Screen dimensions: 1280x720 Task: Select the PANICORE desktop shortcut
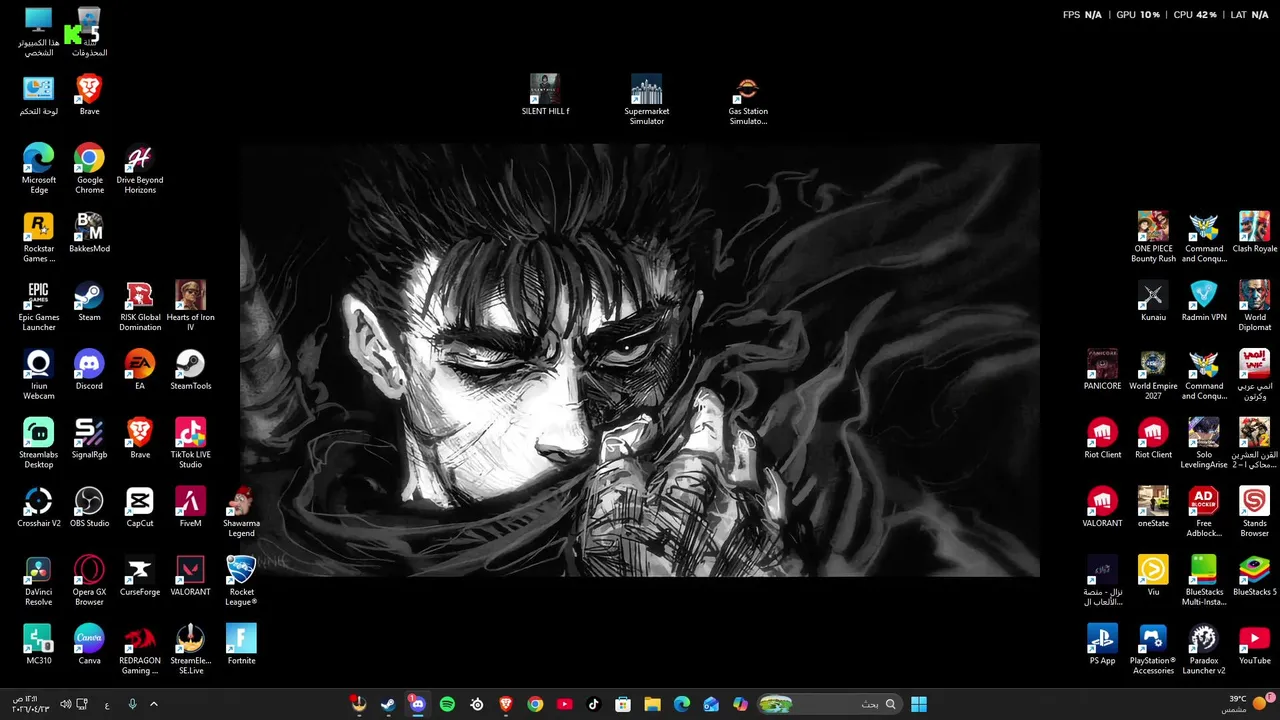click(x=1102, y=370)
